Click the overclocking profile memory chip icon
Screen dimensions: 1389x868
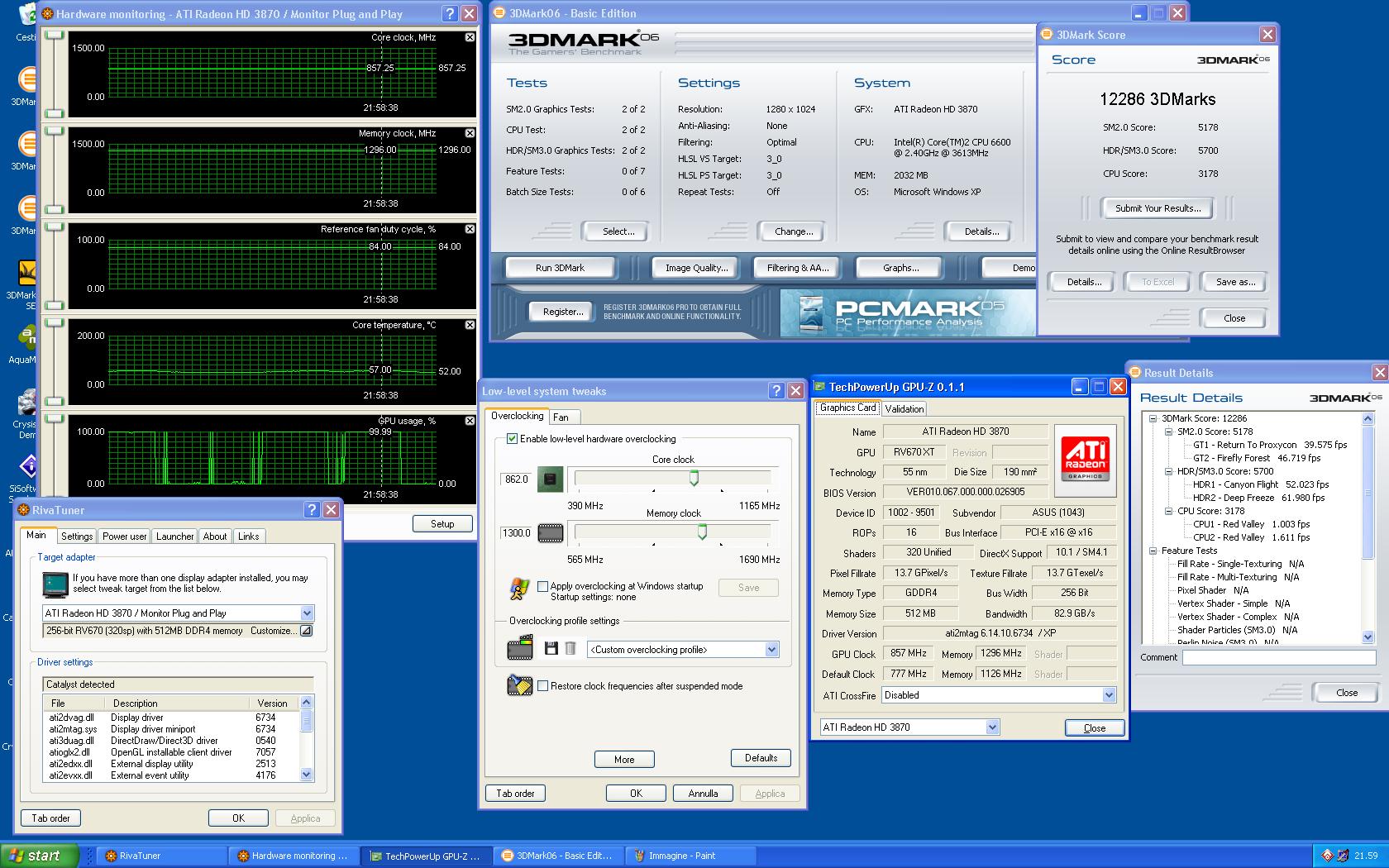520,647
